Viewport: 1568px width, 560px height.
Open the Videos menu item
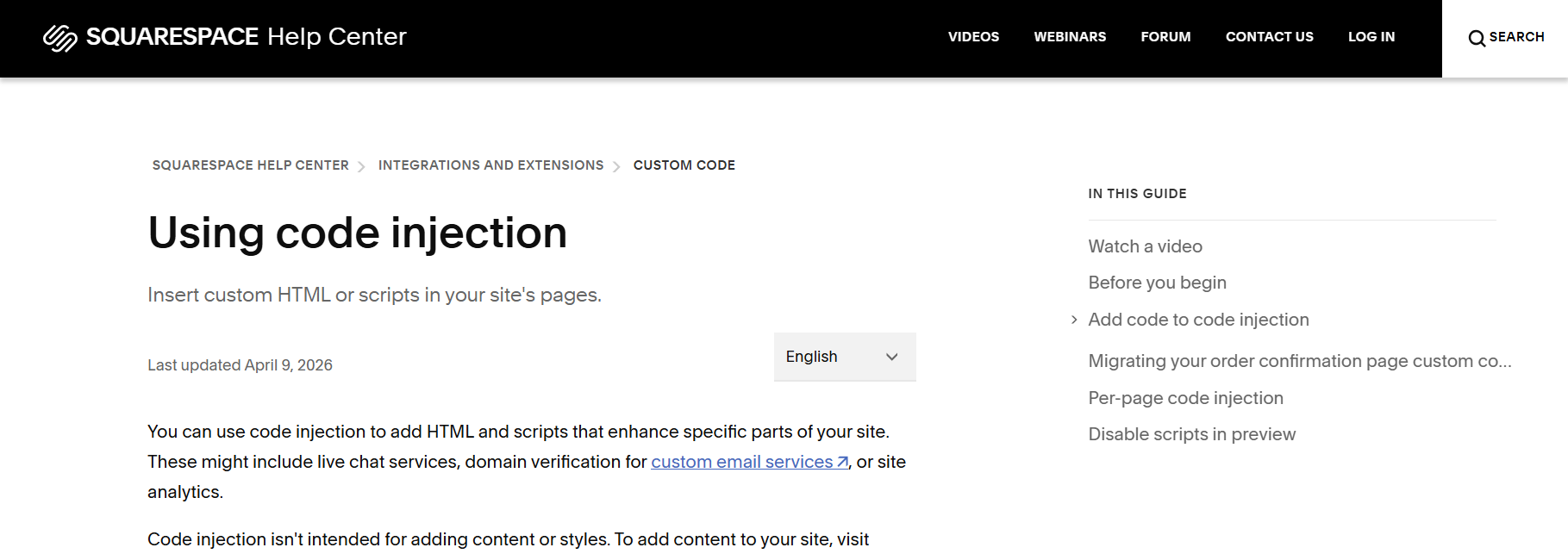tap(974, 37)
